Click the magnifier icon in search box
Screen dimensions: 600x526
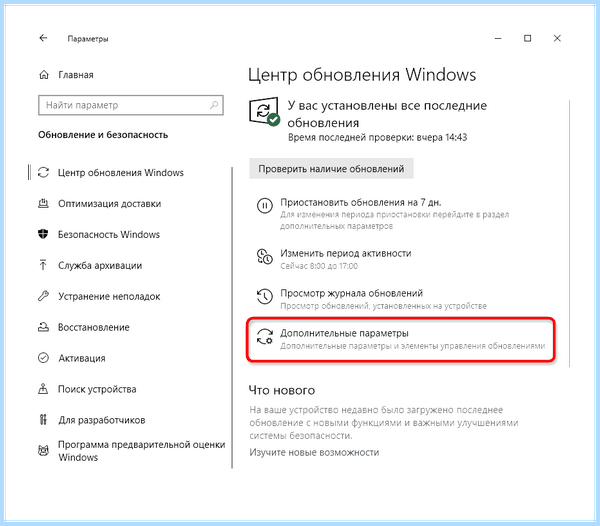(214, 105)
